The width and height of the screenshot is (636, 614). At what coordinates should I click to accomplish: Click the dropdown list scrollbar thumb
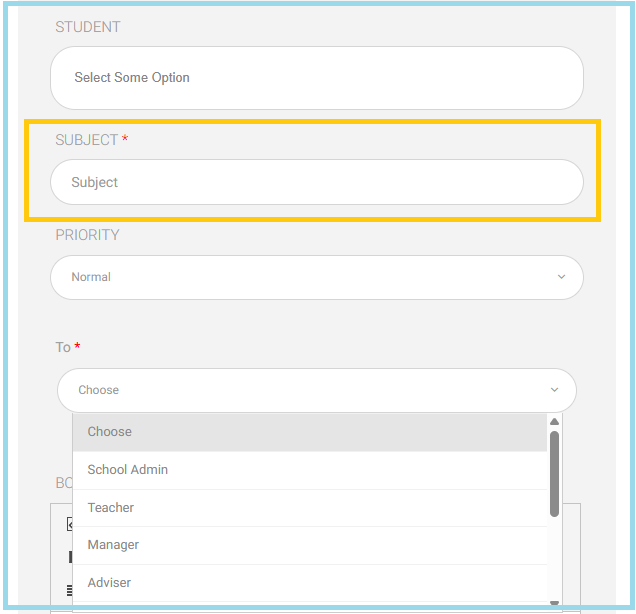pyautogui.click(x=554, y=473)
